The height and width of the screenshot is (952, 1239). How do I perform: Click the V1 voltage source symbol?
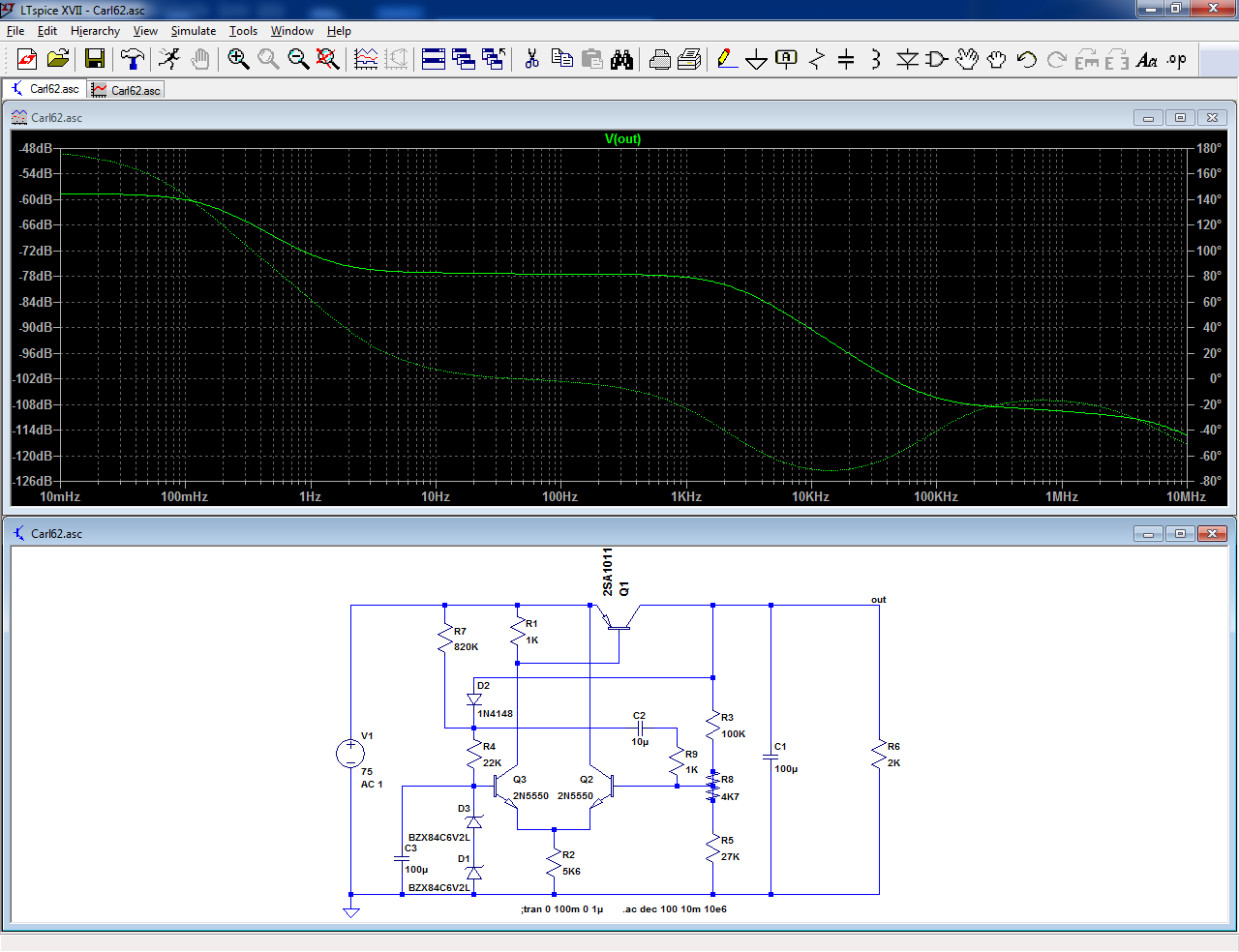coord(350,754)
